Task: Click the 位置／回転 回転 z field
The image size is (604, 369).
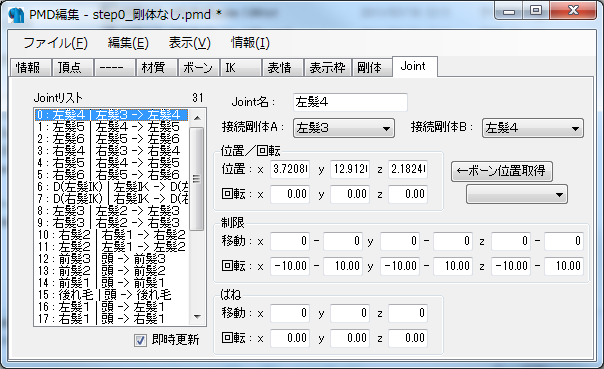Action: click(408, 194)
